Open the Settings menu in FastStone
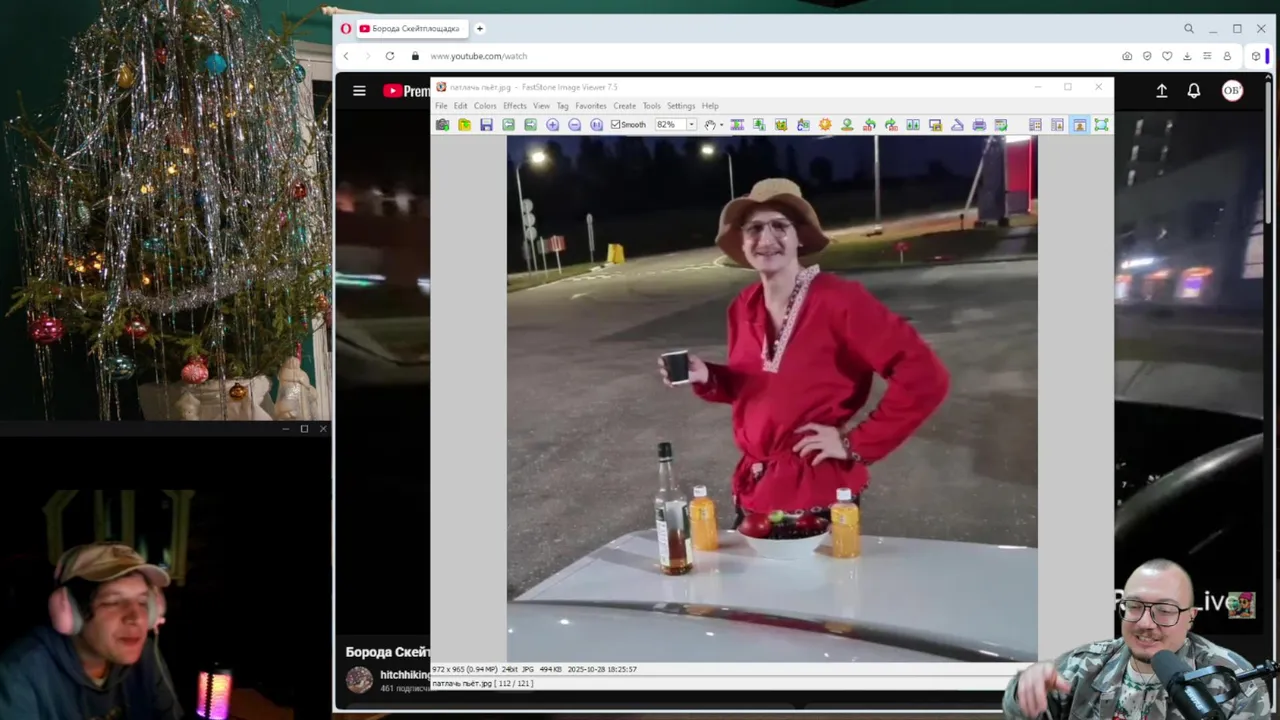Viewport: 1280px width, 720px height. (x=681, y=106)
